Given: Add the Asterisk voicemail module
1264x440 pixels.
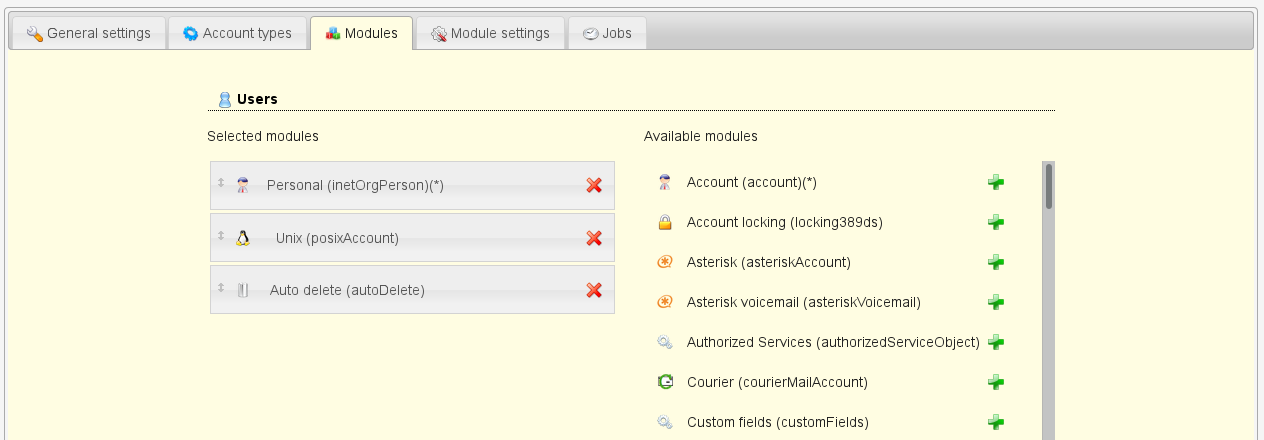Looking at the screenshot, I should click(x=995, y=302).
